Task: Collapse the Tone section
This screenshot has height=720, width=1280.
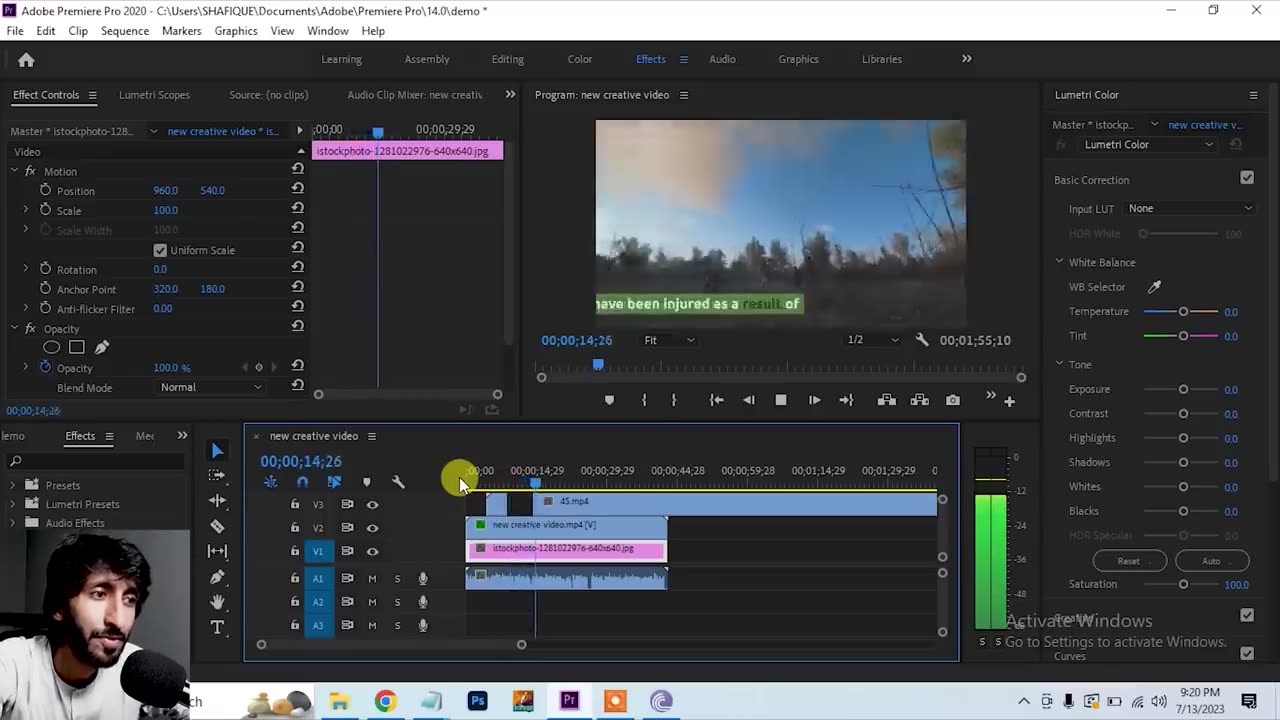Action: coord(1059,364)
